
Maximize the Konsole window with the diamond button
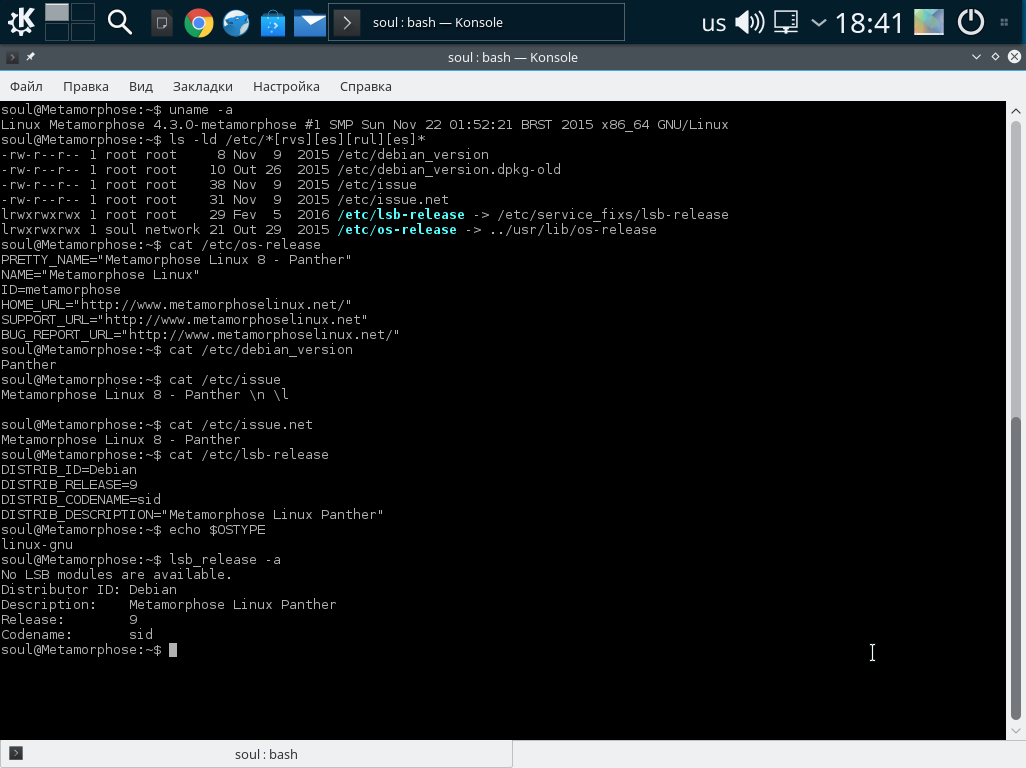[995, 57]
